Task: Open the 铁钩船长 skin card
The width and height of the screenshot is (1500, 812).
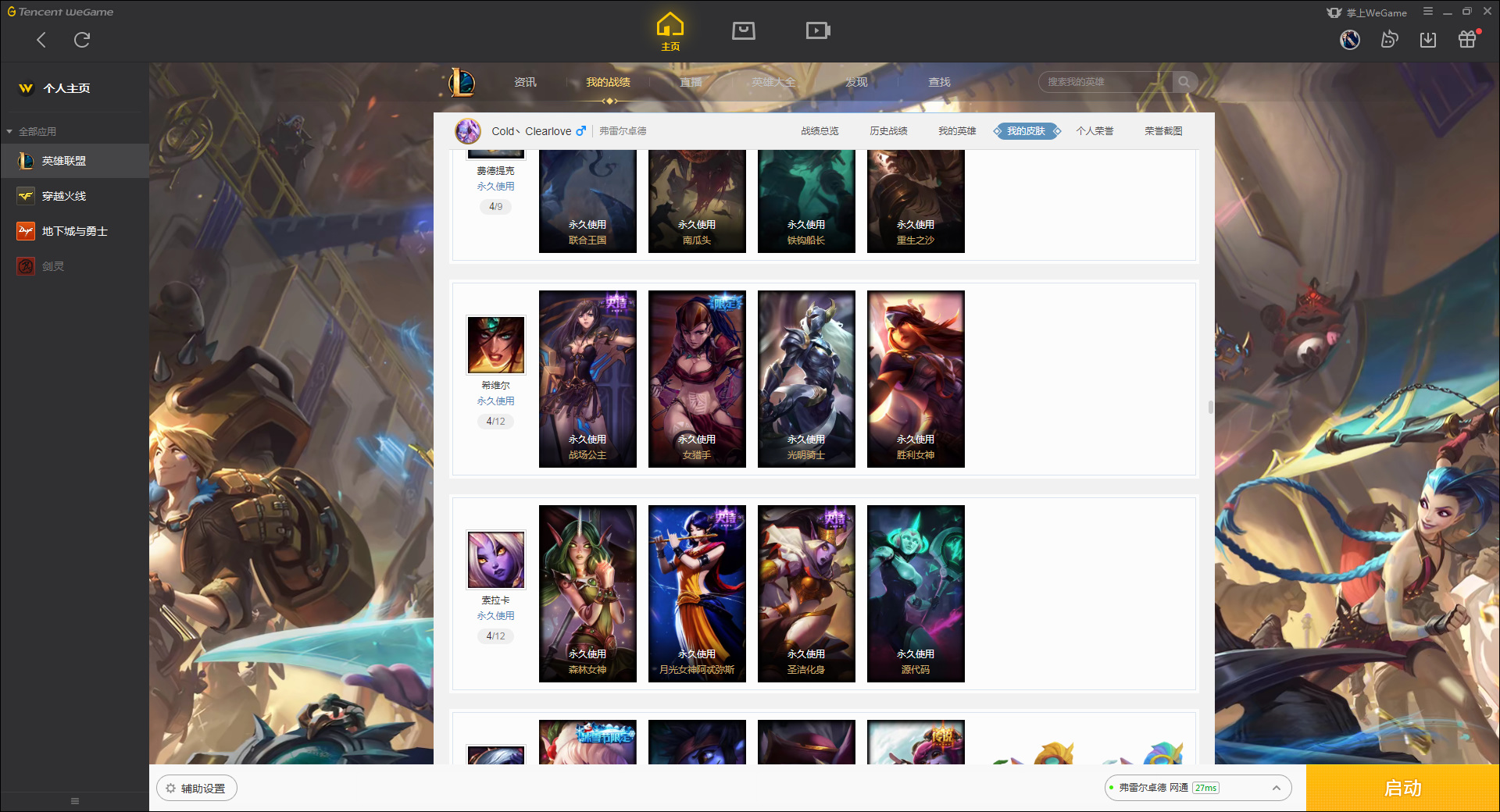Action: pyautogui.click(x=806, y=201)
